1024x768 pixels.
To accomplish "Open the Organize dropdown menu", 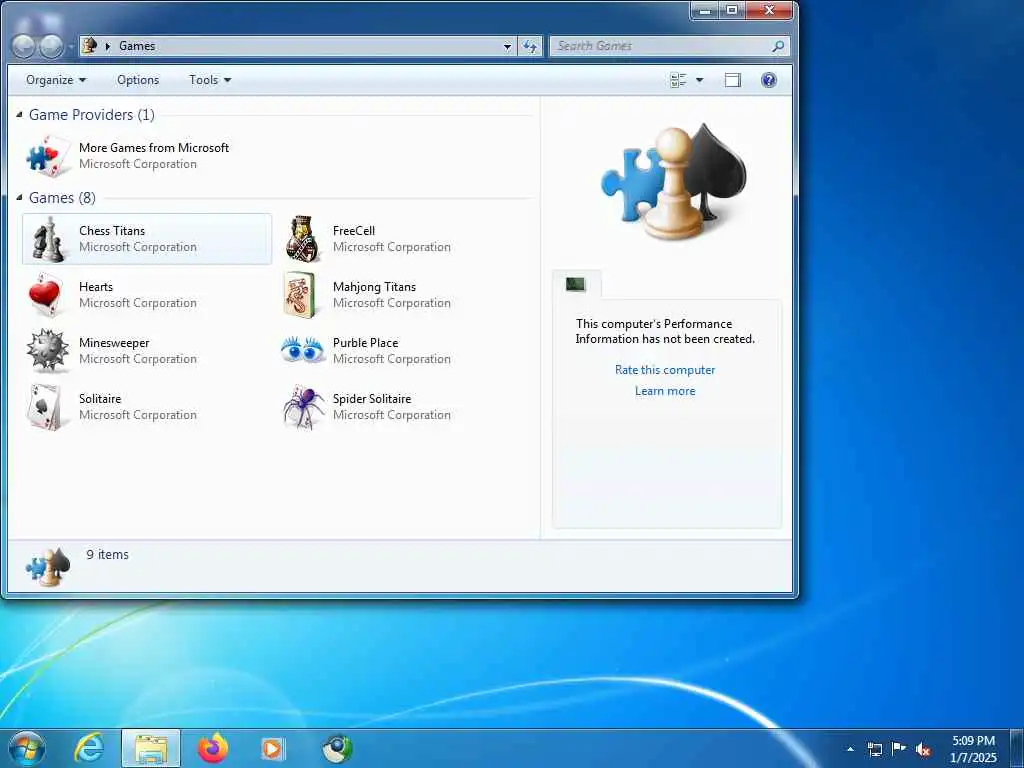I will point(56,80).
